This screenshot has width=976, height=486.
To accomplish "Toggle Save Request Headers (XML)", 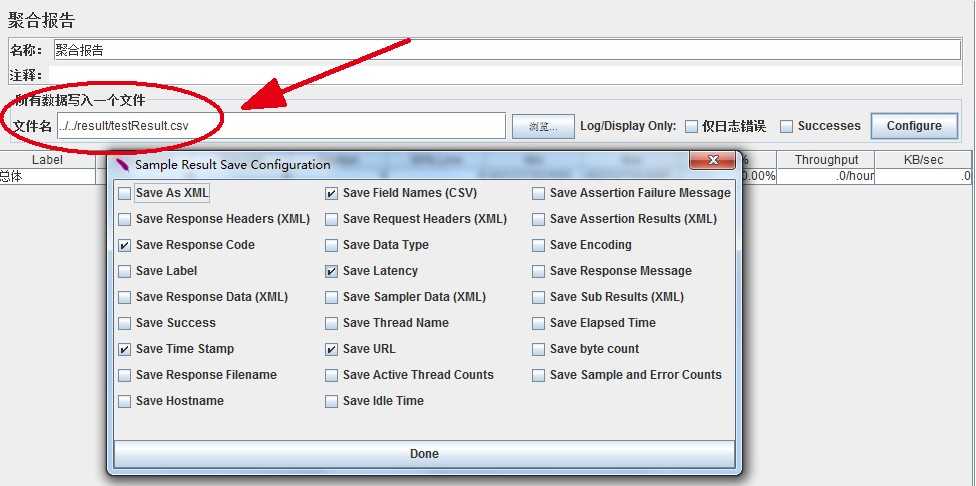I will click(x=332, y=220).
